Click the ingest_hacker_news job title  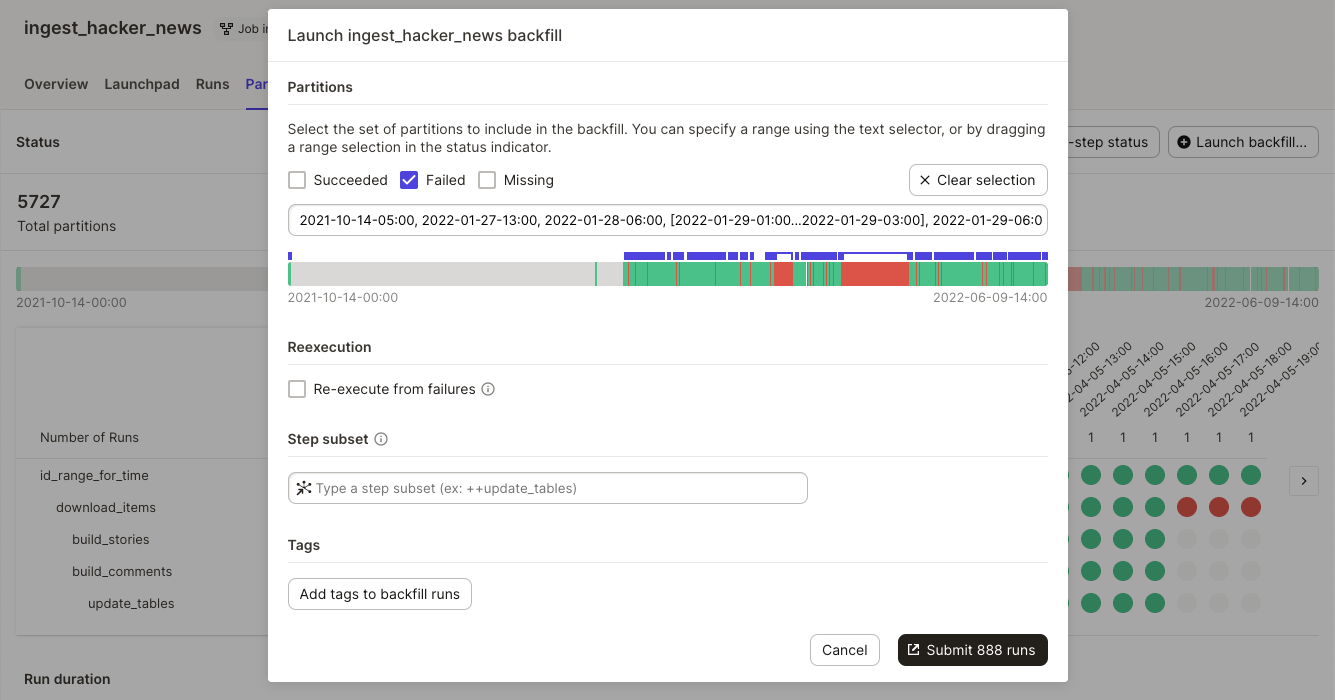click(113, 28)
